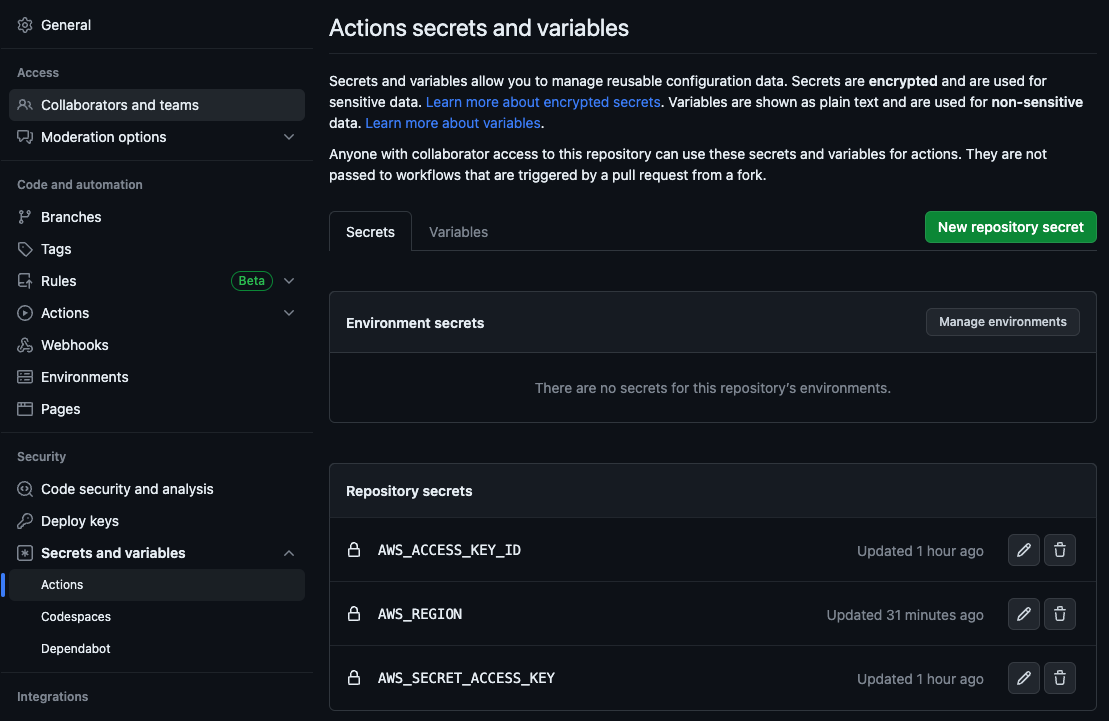Screen dimensions: 1109x721
Task: Expand the Moderation options chevron
Action: pos(289,137)
